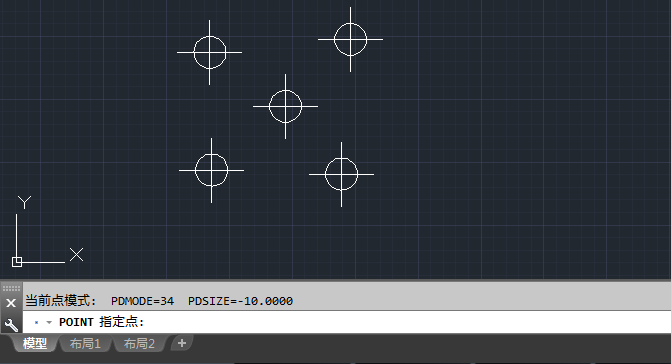Select the top-left point marker
The width and height of the screenshot is (671, 364).
pos(209,52)
